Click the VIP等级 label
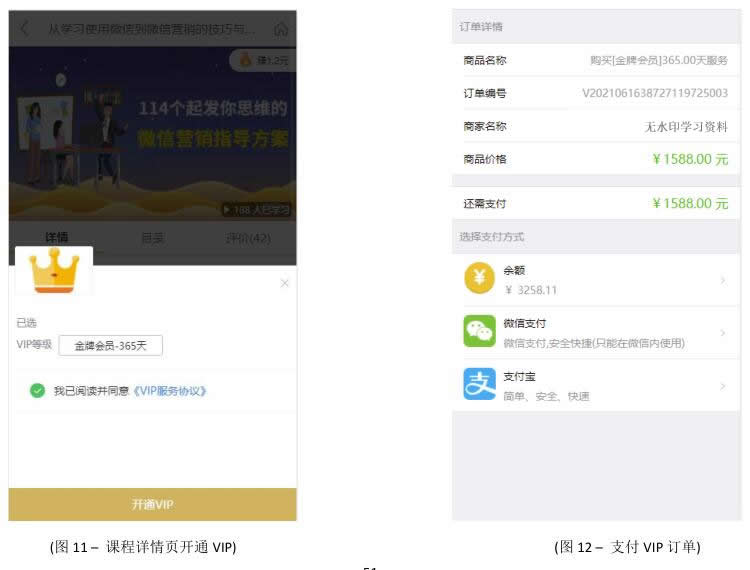 (x=33, y=344)
